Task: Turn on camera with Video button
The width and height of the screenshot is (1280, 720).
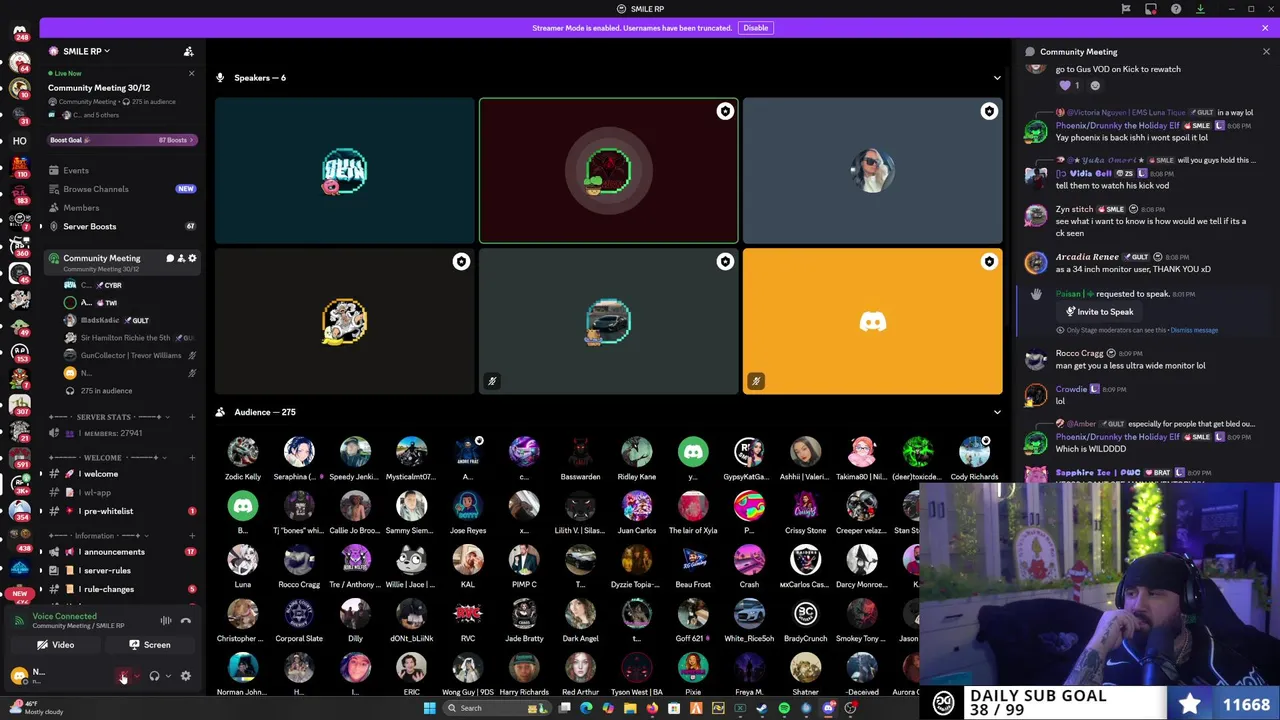Action: (x=56, y=645)
